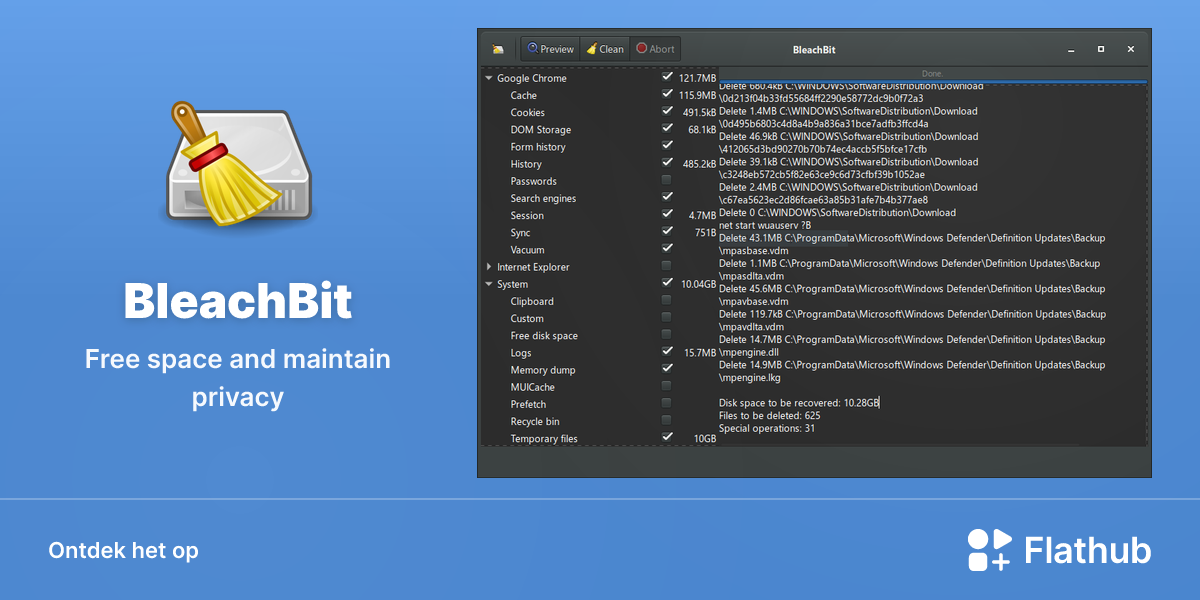1200x600 pixels.
Task: Maximize the BleachBit window
Action: (x=1101, y=48)
